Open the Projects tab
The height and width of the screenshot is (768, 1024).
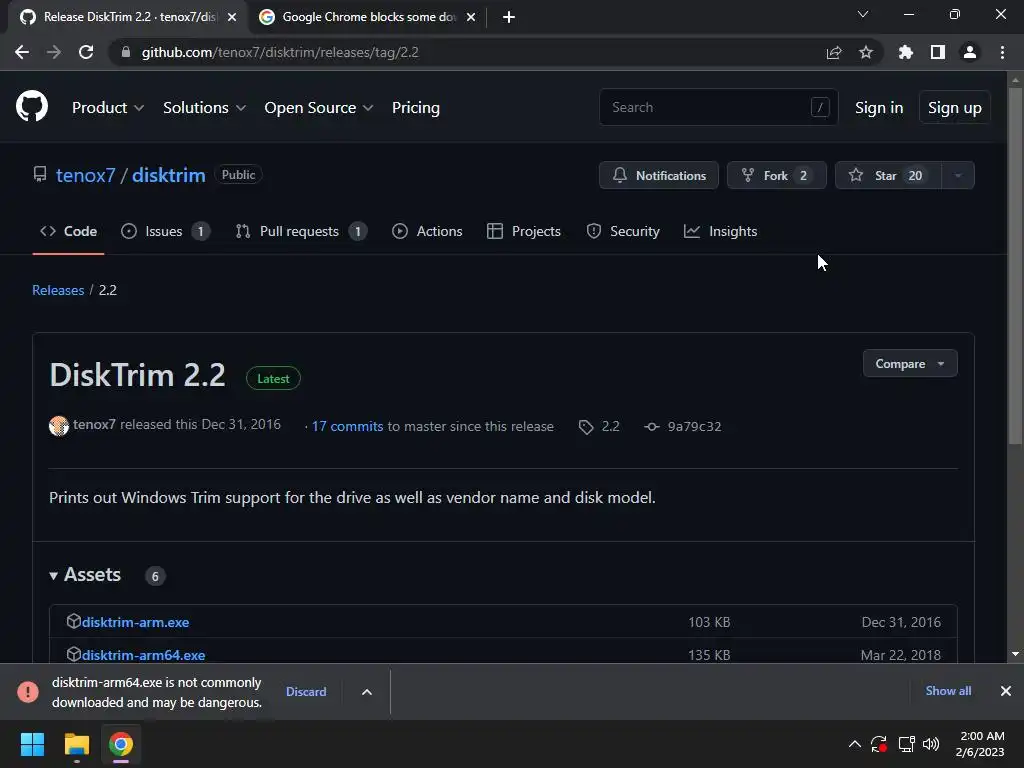click(x=524, y=231)
